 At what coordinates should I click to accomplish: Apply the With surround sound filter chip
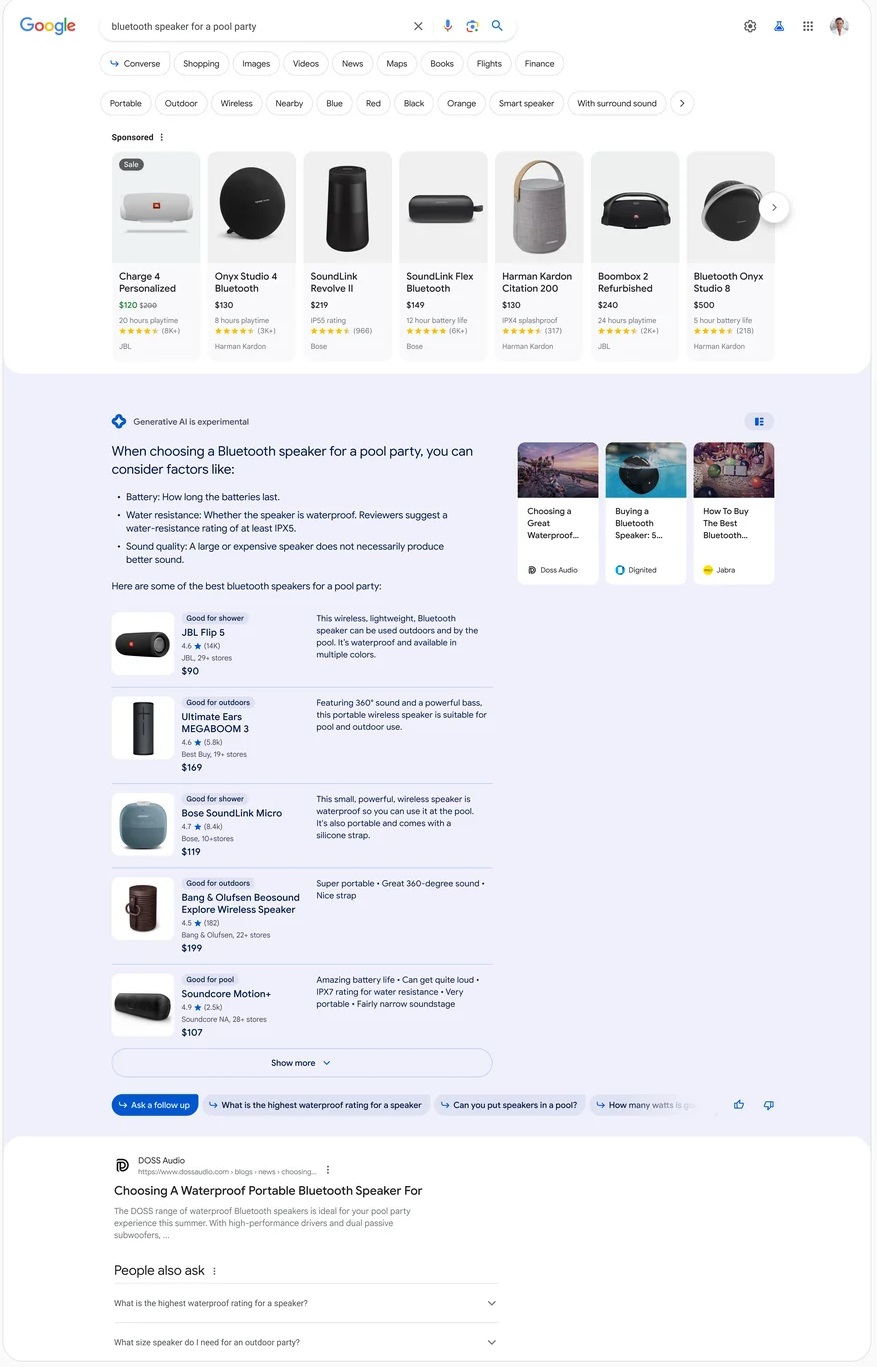tap(617, 103)
